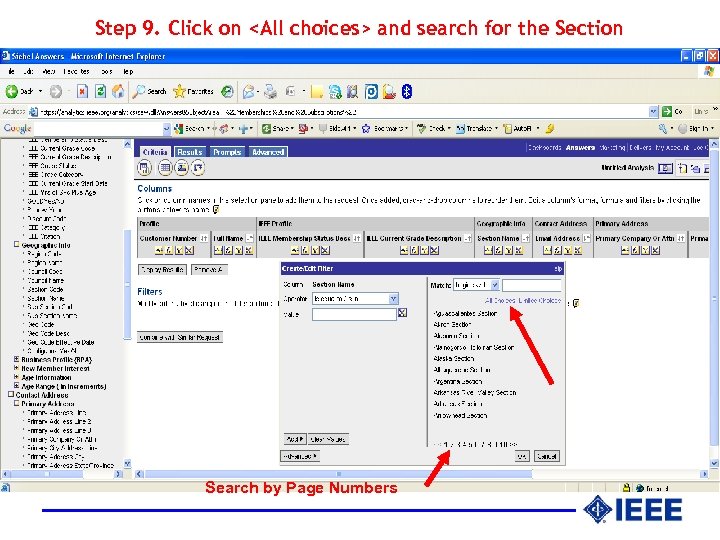This screenshot has width=720, height=540.
Task: Click the fx formula icon under Full Name
Action: point(229,250)
